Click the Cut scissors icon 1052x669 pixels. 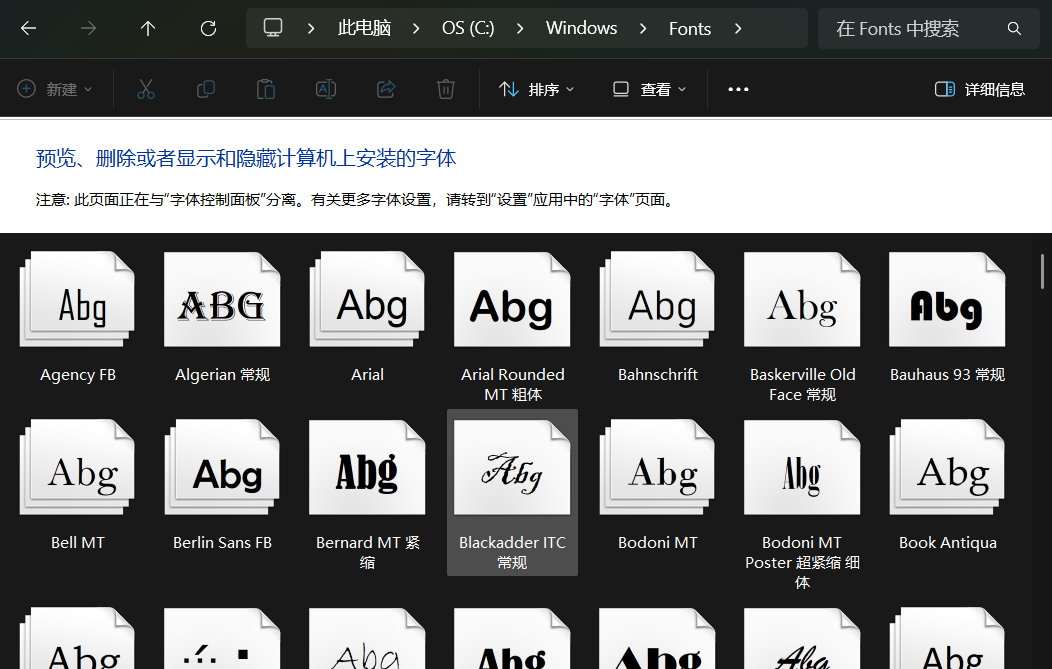click(146, 89)
